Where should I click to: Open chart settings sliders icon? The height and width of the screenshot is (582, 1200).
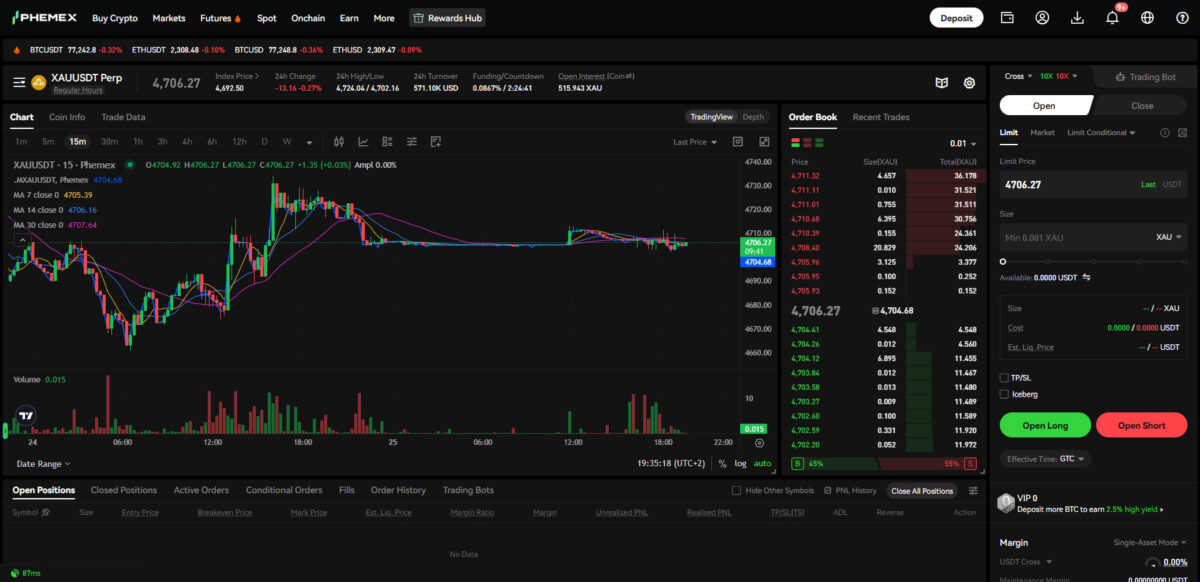coord(411,142)
